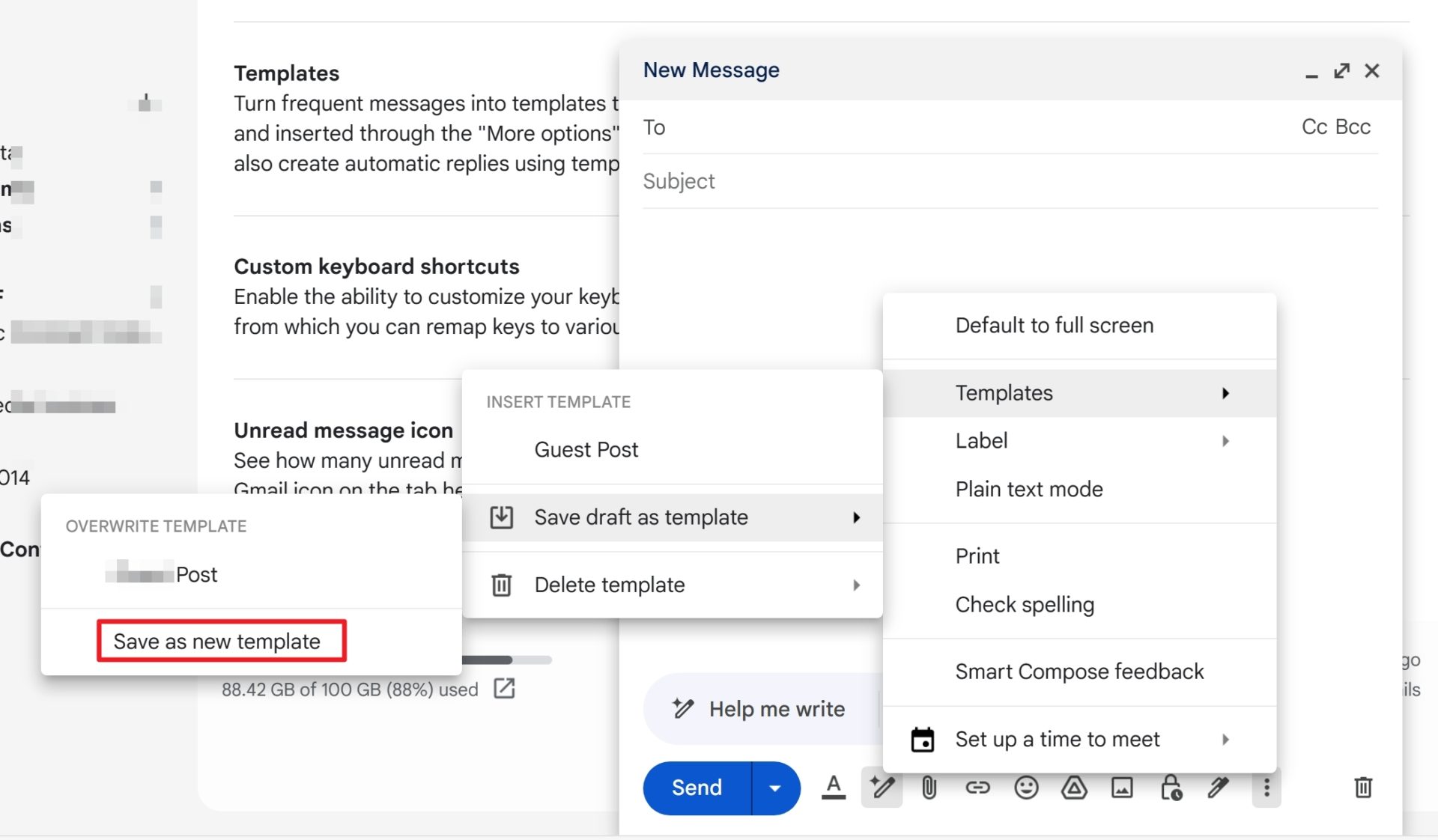Image resolution: width=1438 pixels, height=840 pixels.
Task: Click into the Subject field
Action: 1010,181
